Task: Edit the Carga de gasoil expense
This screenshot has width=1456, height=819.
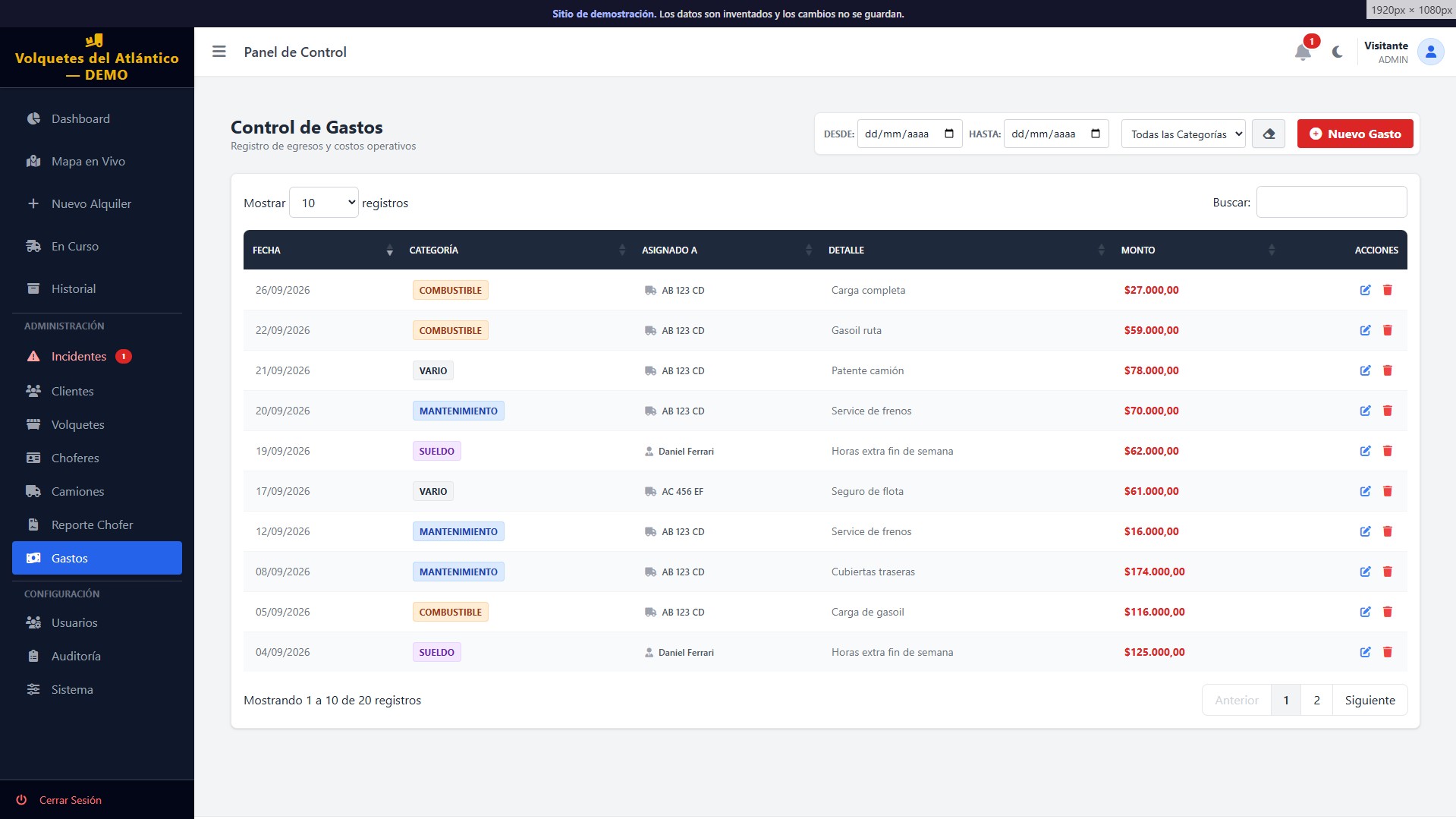Action: point(1365,612)
